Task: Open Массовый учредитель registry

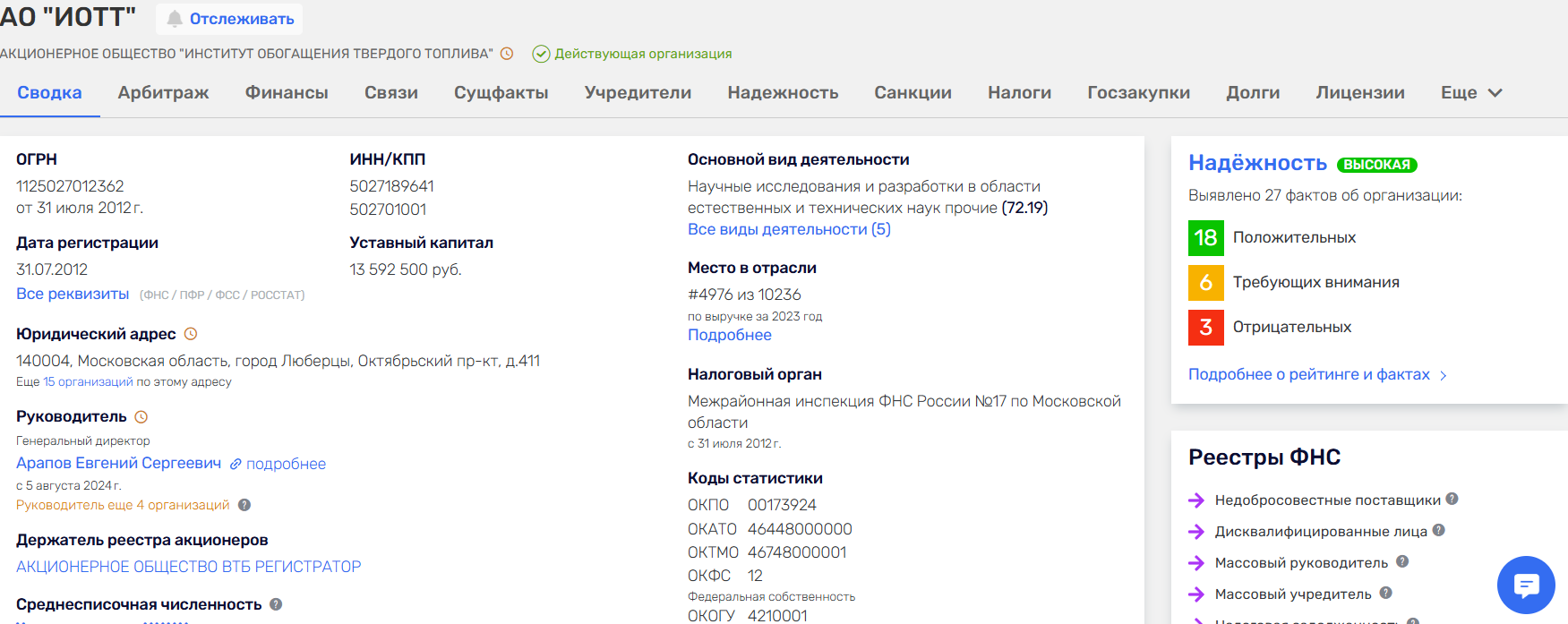Action: point(1293,594)
